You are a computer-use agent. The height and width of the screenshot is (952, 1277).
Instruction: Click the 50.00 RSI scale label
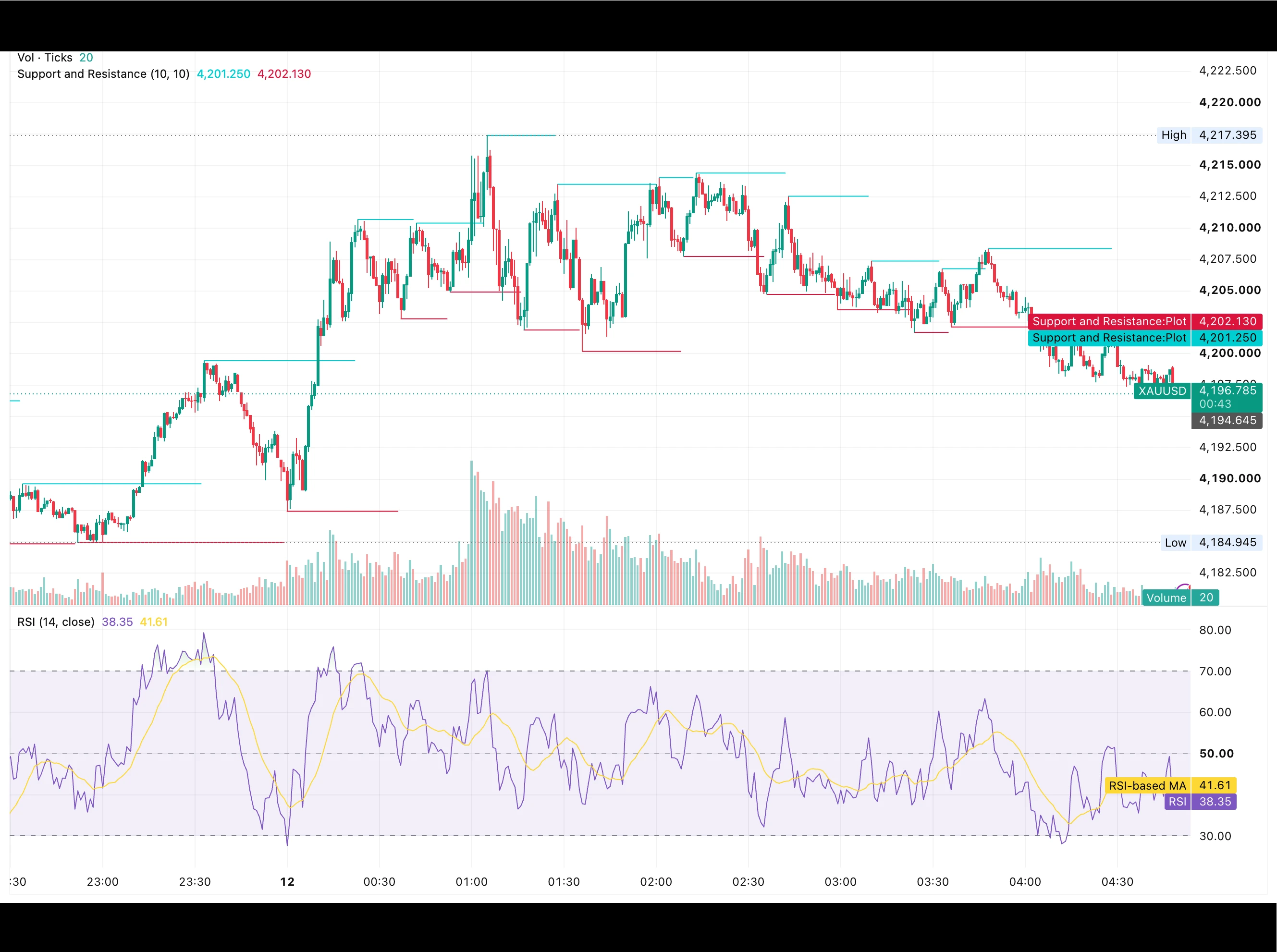1216,754
